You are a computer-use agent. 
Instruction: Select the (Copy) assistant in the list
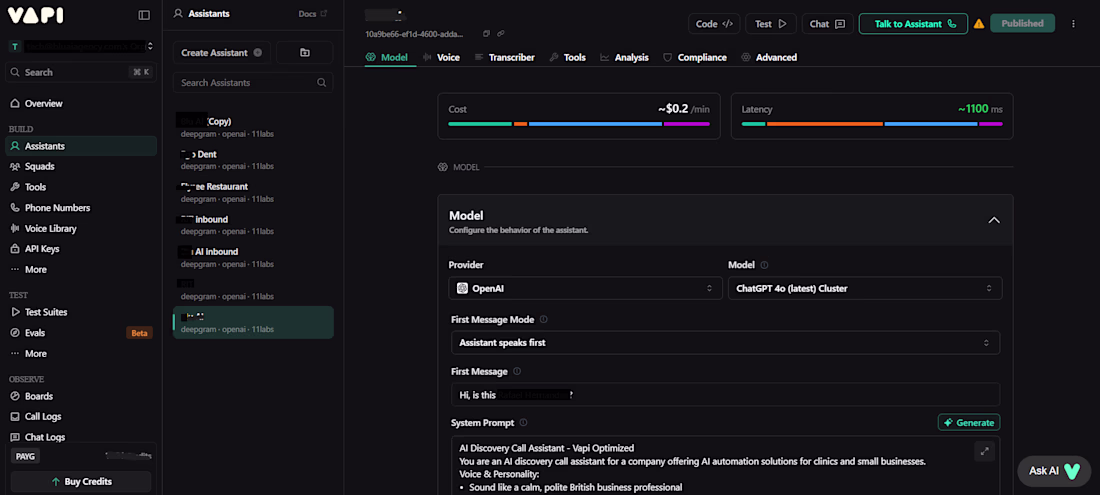[x=253, y=127]
